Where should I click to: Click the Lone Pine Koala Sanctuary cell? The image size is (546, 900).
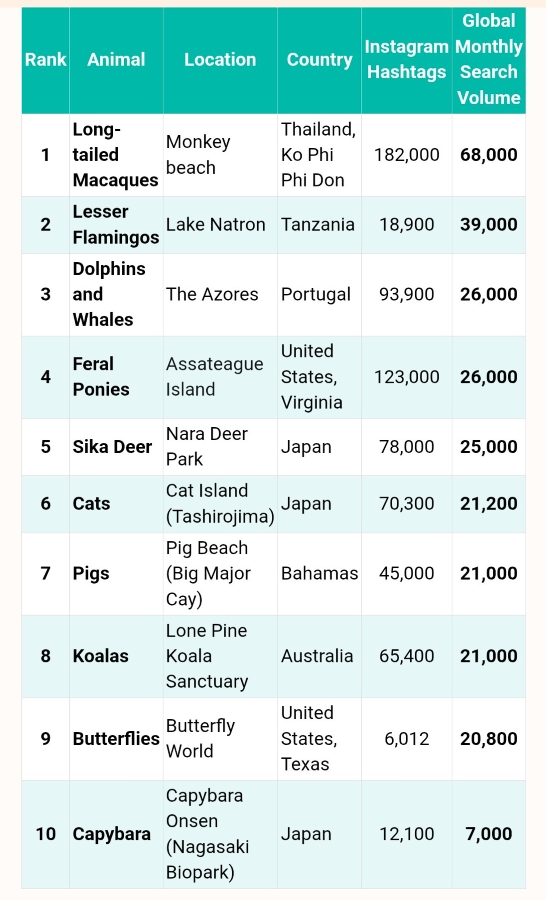tap(220, 656)
